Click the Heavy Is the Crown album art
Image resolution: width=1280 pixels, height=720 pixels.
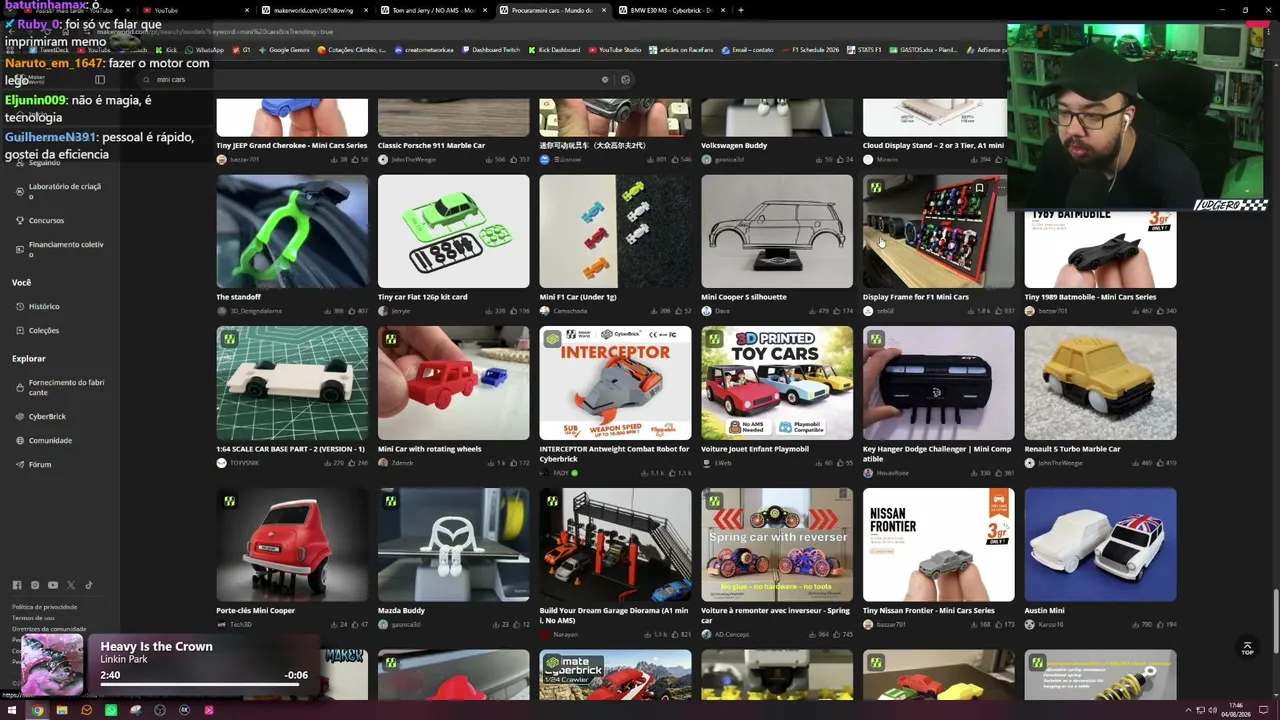52,664
